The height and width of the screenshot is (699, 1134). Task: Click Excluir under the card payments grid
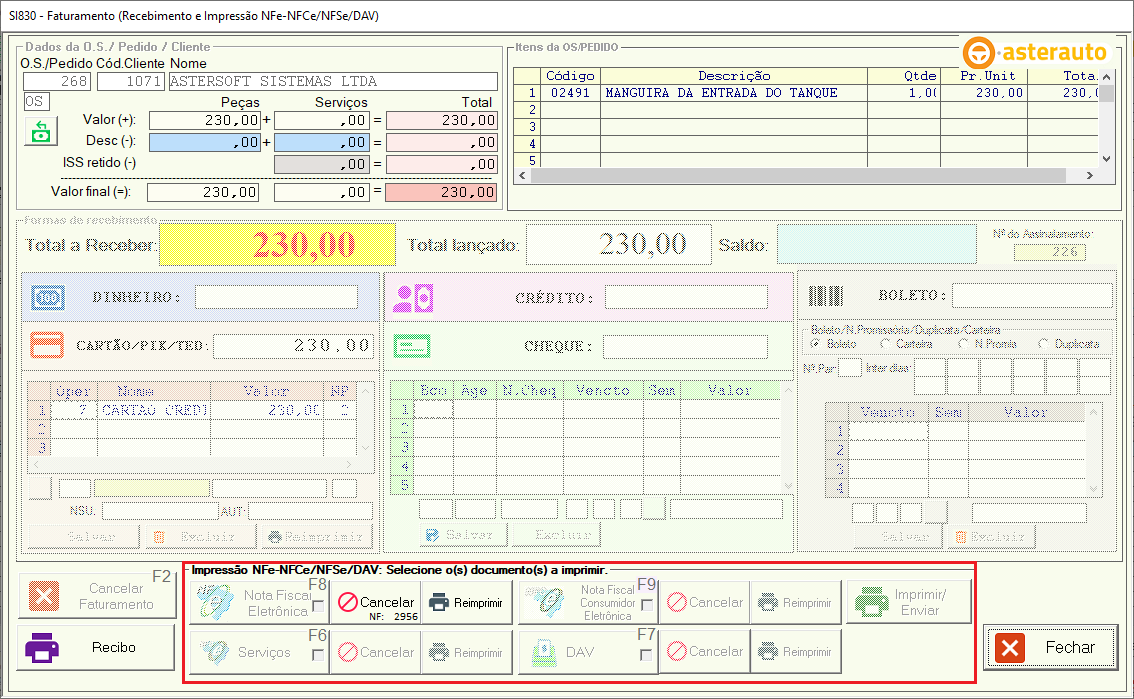pyautogui.click(x=200, y=536)
